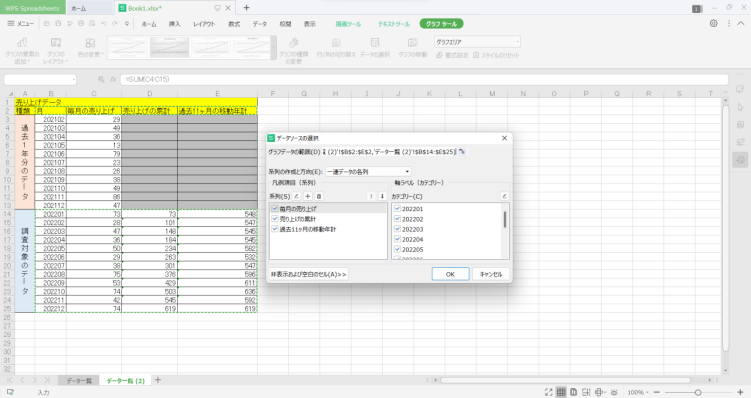Open the settings gear at top right

(714, 23)
